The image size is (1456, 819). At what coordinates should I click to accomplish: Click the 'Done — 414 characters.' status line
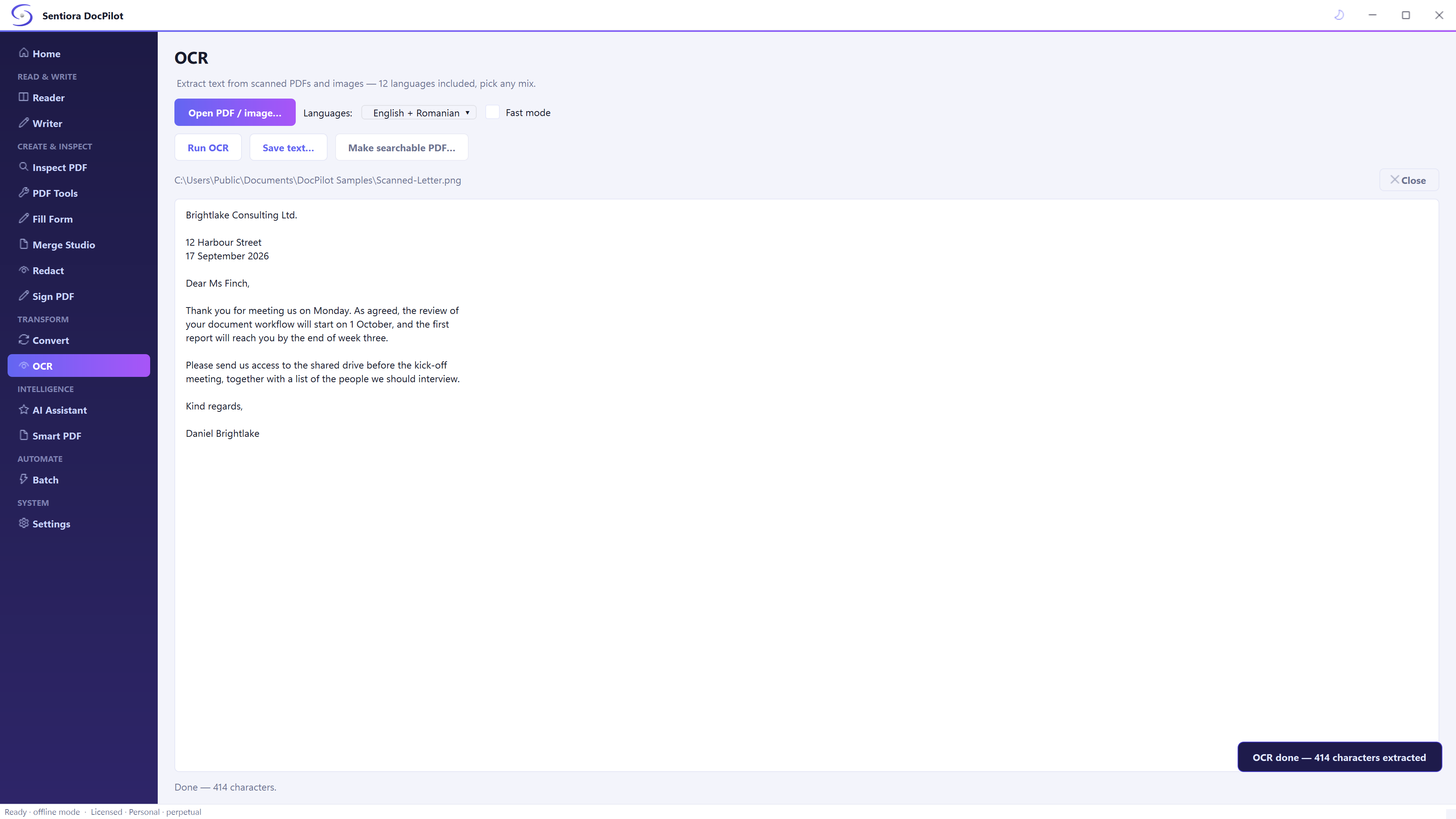226,788
